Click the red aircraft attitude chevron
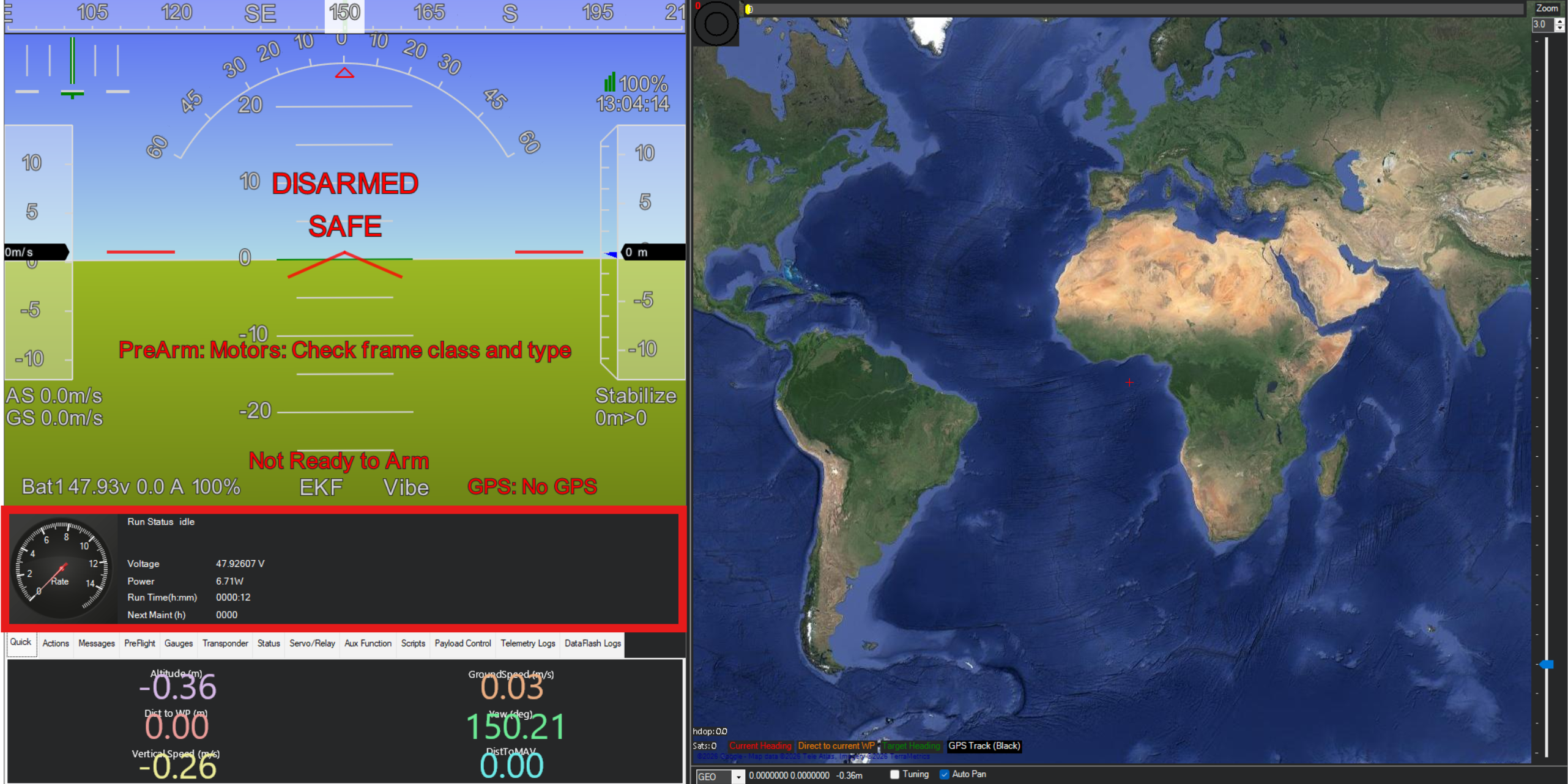This screenshot has height=784, width=1568. point(344,264)
